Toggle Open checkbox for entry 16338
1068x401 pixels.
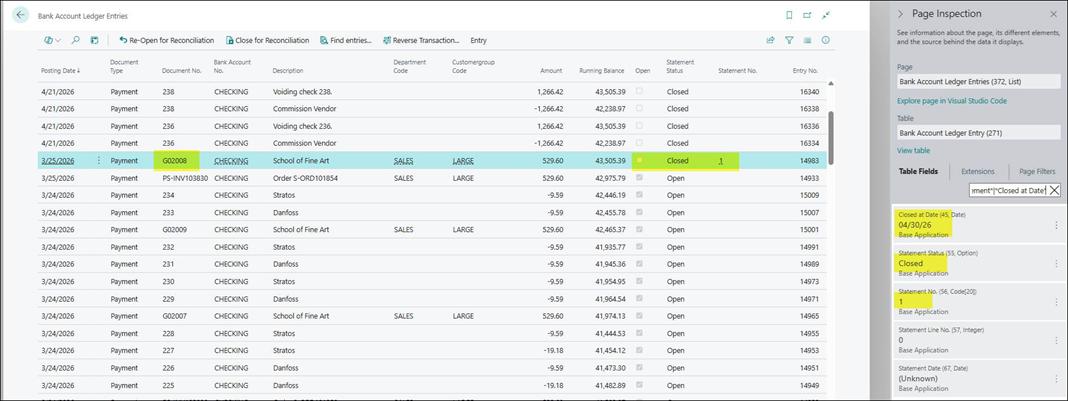point(639,108)
